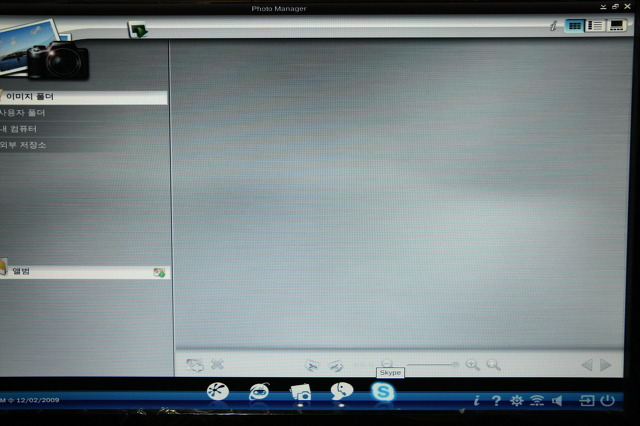Rotate image right icon
The width and height of the screenshot is (640, 426).
(336, 365)
